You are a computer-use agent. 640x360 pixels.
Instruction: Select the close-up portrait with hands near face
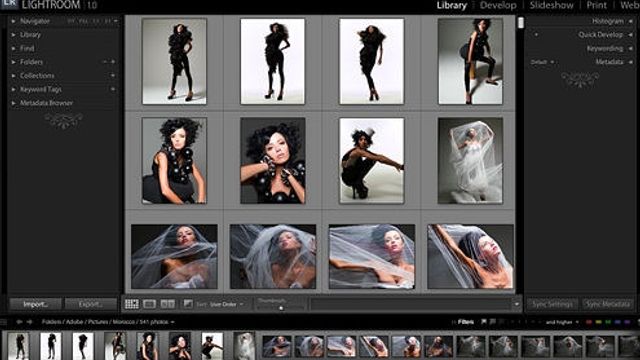pos(273,160)
